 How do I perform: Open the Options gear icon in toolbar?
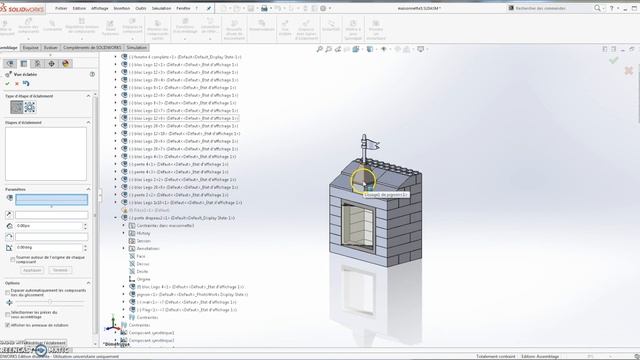pos(323,8)
